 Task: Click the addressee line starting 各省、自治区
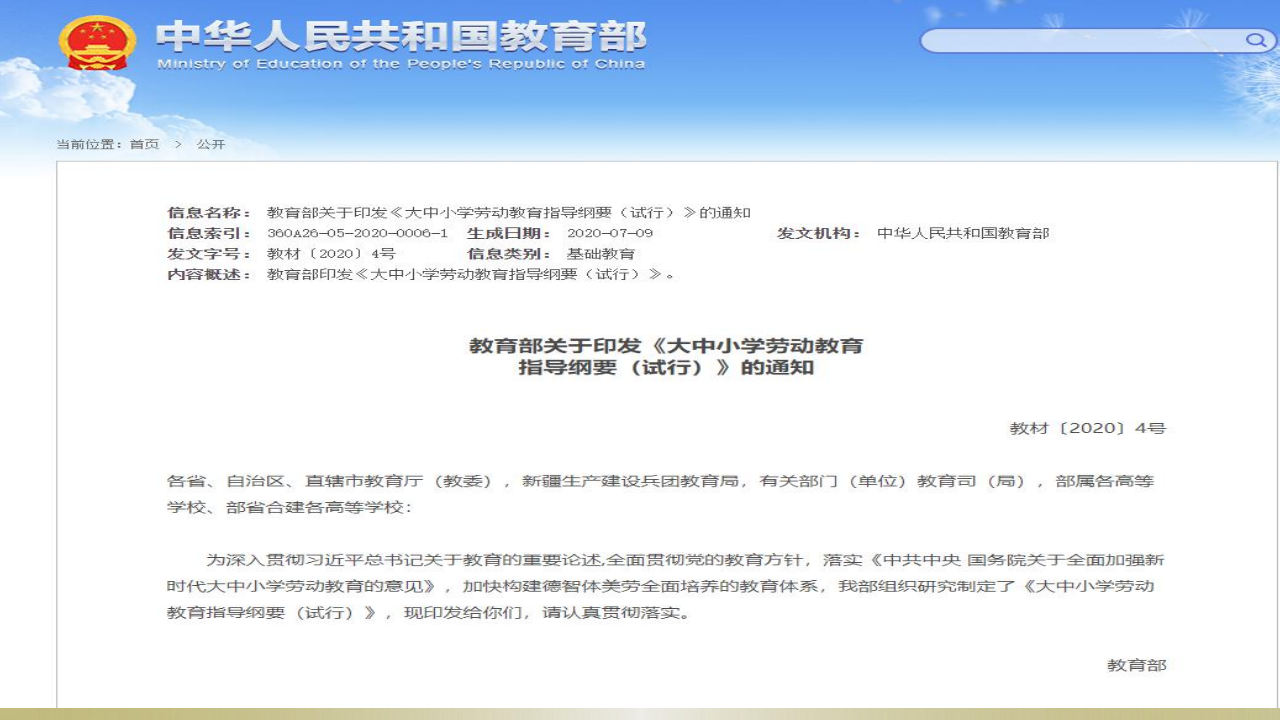pos(660,482)
